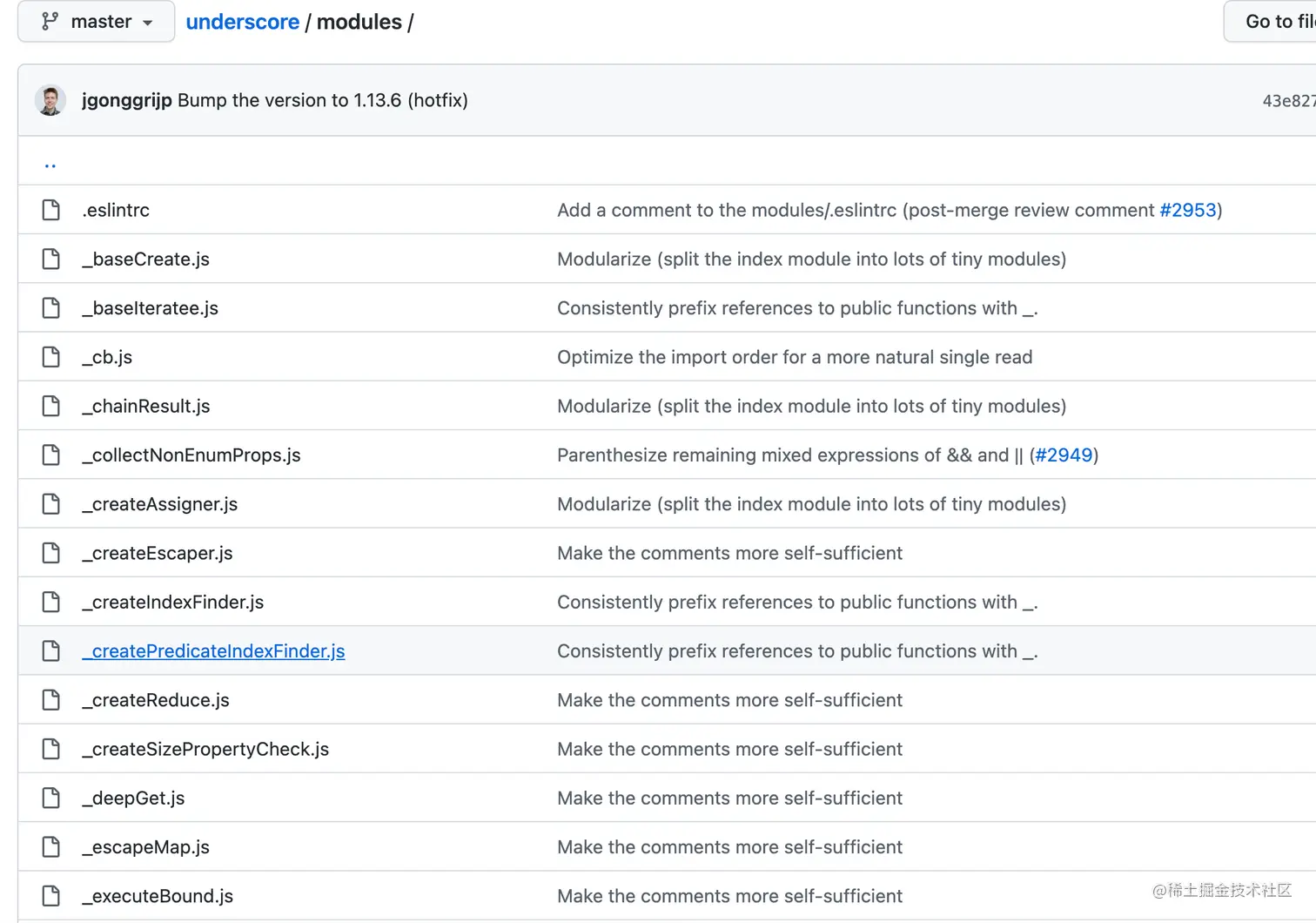Click the file icon beside _createAssigner.js
The image size is (1316, 923).
point(51,504)
